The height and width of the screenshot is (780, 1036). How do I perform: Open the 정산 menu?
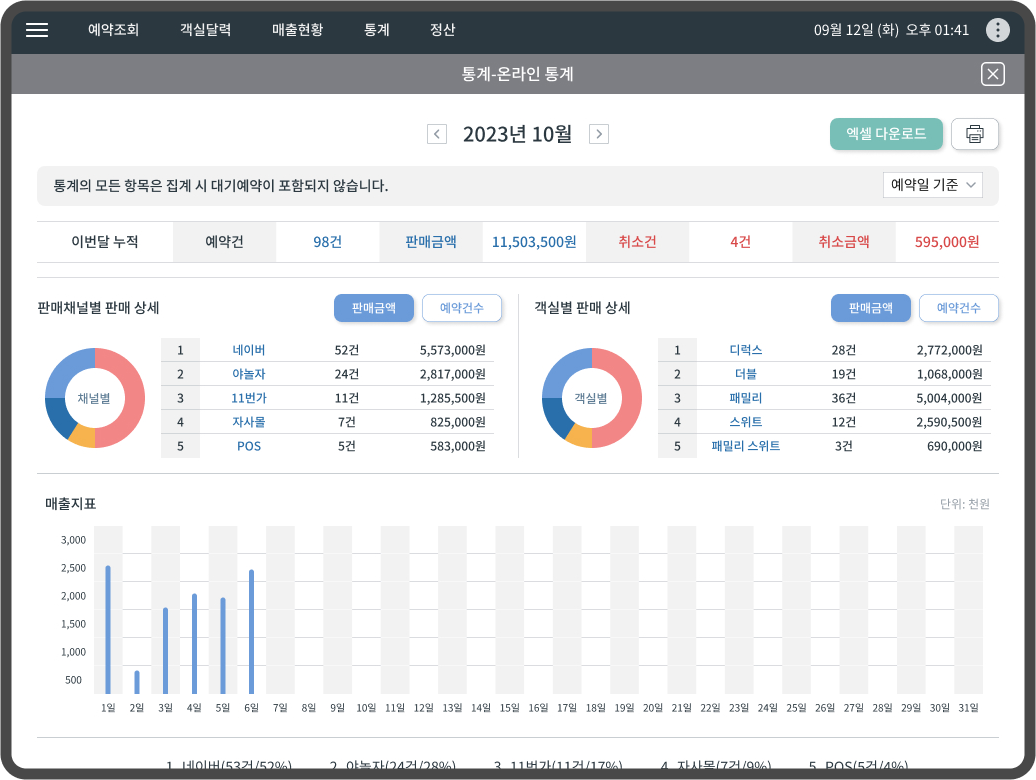pos(442,30)
